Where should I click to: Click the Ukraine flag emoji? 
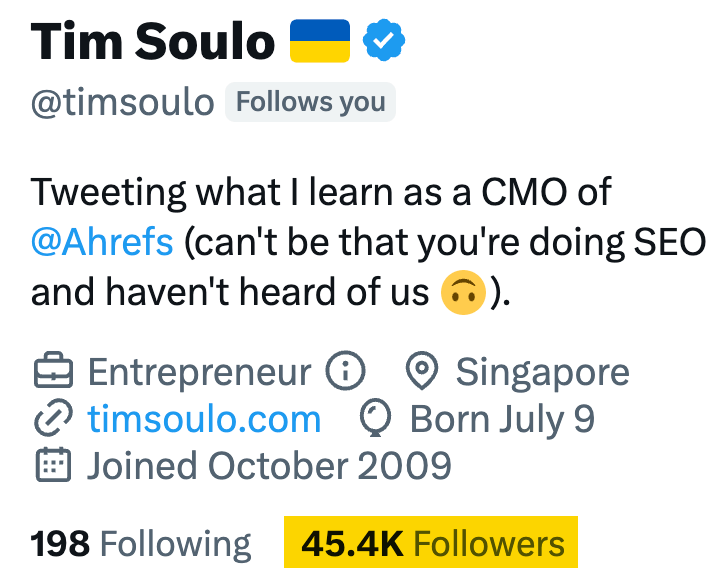click(320, 41)
